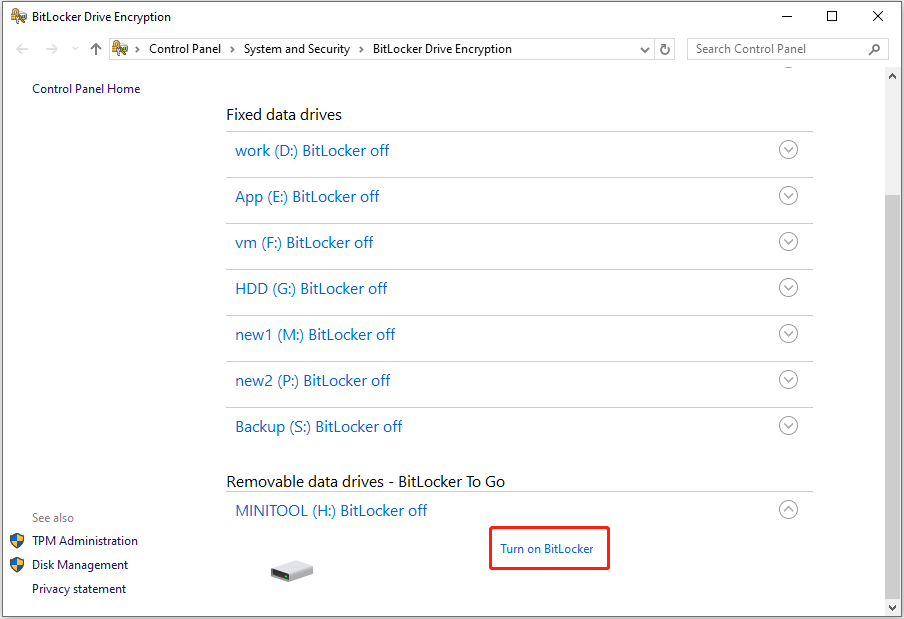The width and height of the screenshot is (904, 619).
Task: Click the Search Control Panel field
Action: [775, 49]
